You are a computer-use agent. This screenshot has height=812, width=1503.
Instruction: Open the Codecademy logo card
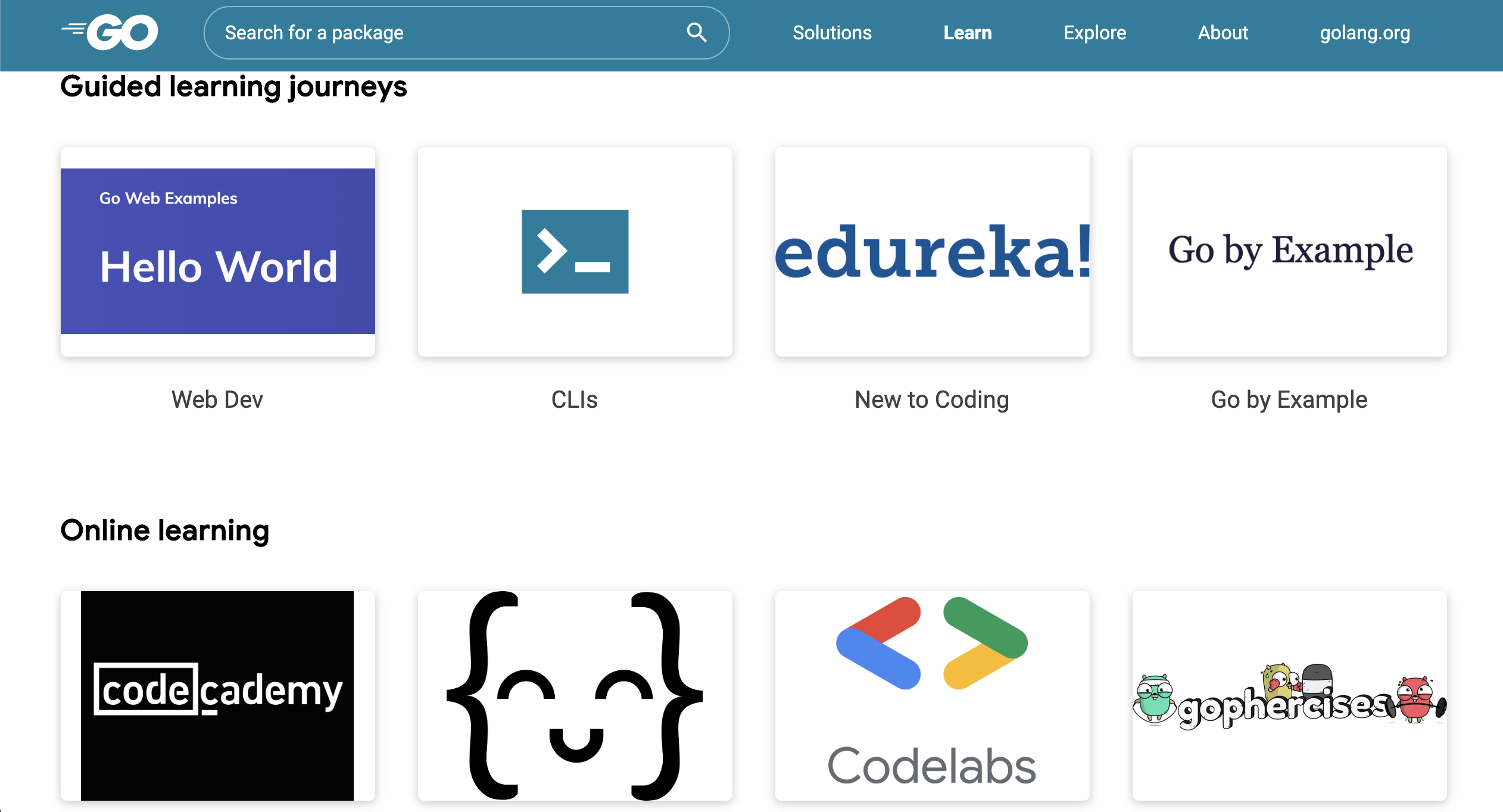click(217, 695)
